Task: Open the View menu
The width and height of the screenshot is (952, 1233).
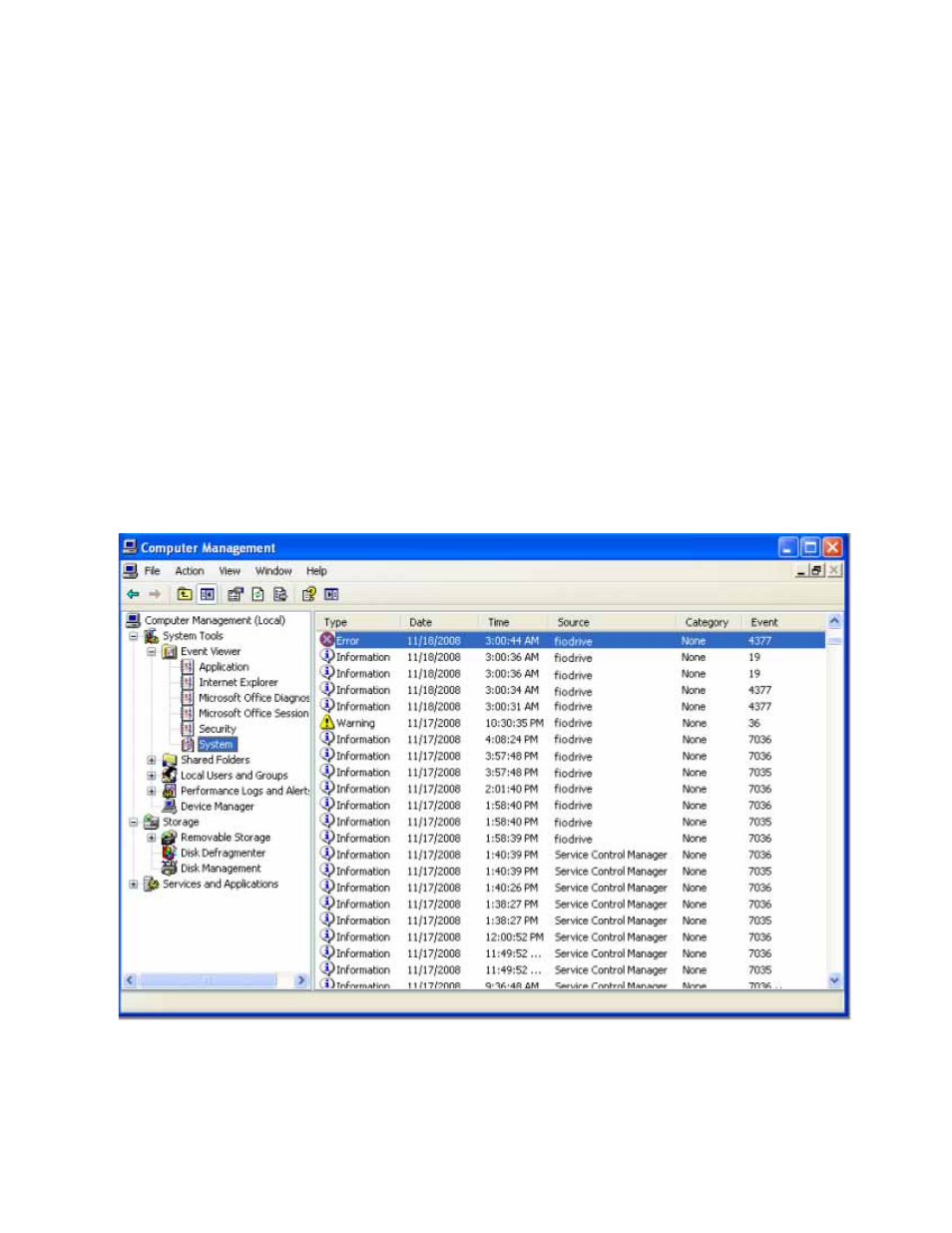Action: (x=230, y=571)
